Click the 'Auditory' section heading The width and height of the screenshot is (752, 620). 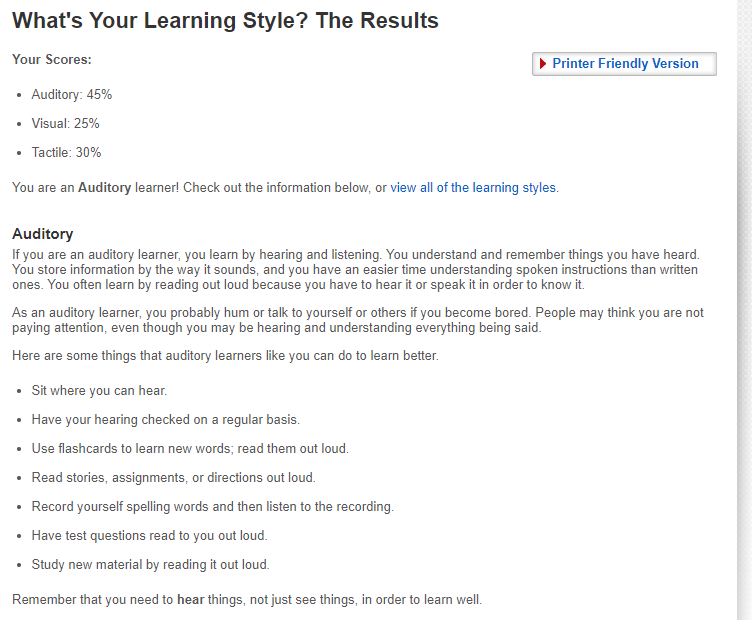point(42,234)
